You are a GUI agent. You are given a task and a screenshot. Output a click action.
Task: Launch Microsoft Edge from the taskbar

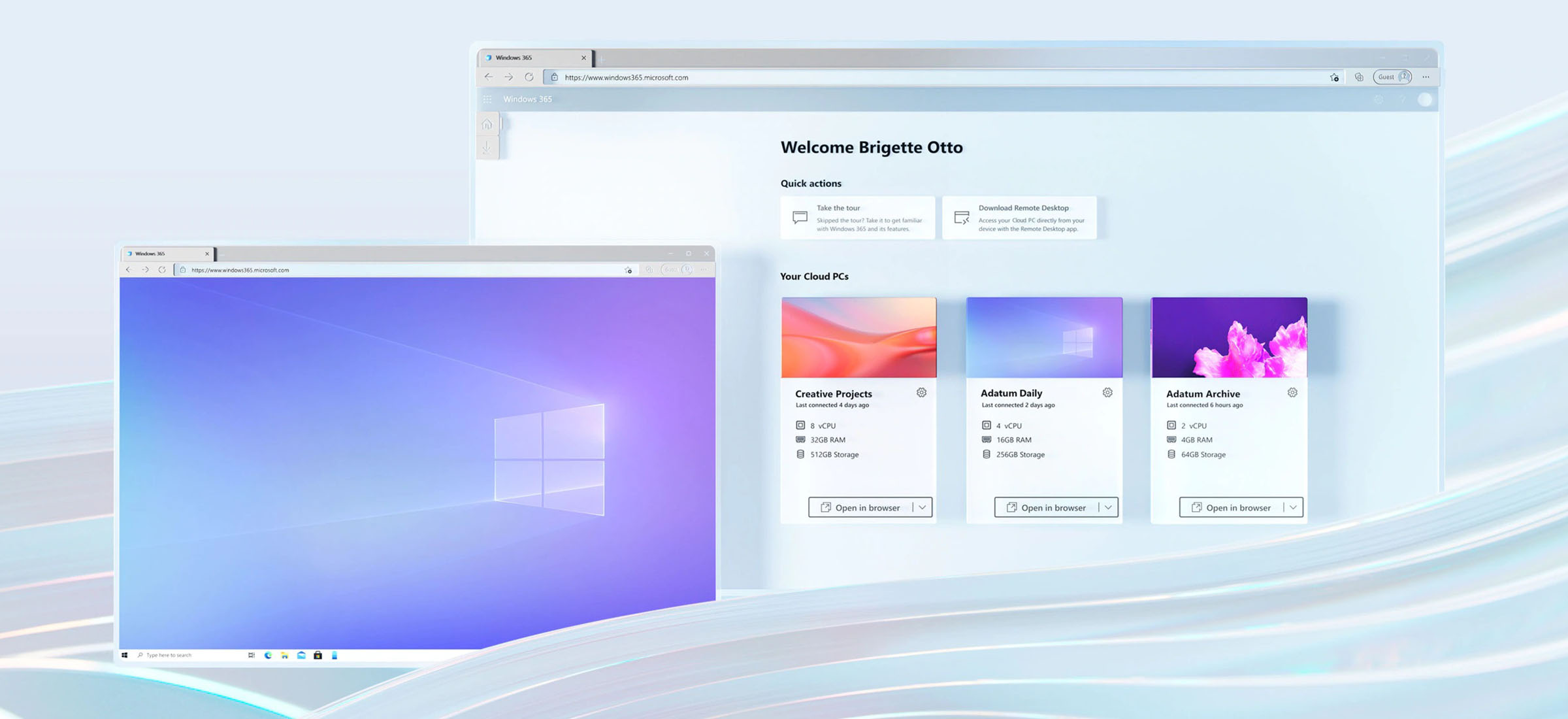[x=268, y=655]
